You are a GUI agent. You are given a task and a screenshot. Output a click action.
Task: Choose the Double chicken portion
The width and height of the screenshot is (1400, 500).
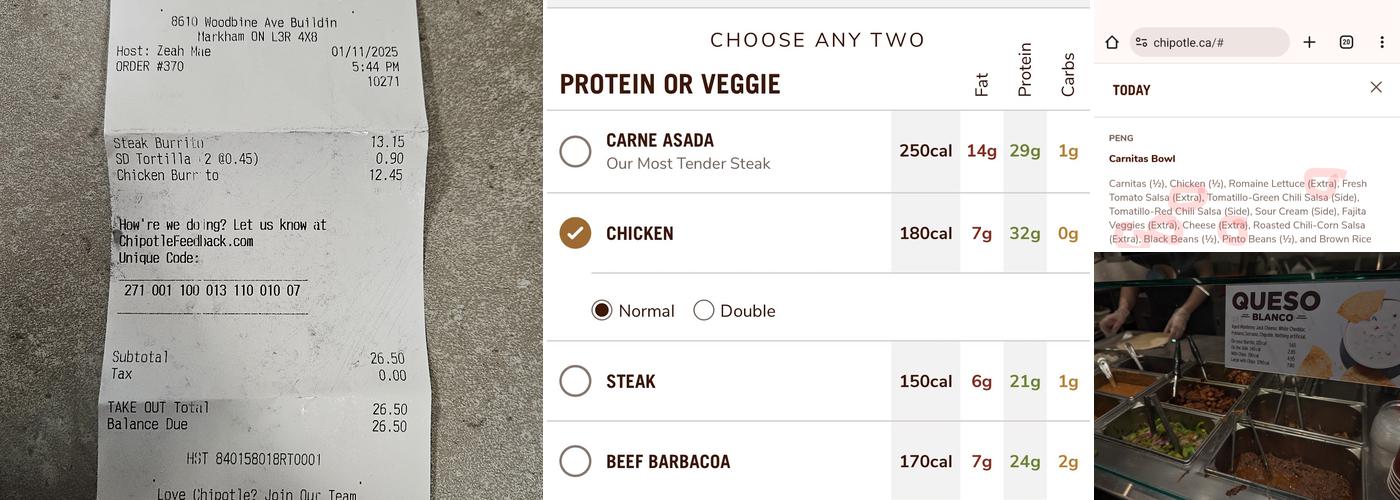pos(704,310)
